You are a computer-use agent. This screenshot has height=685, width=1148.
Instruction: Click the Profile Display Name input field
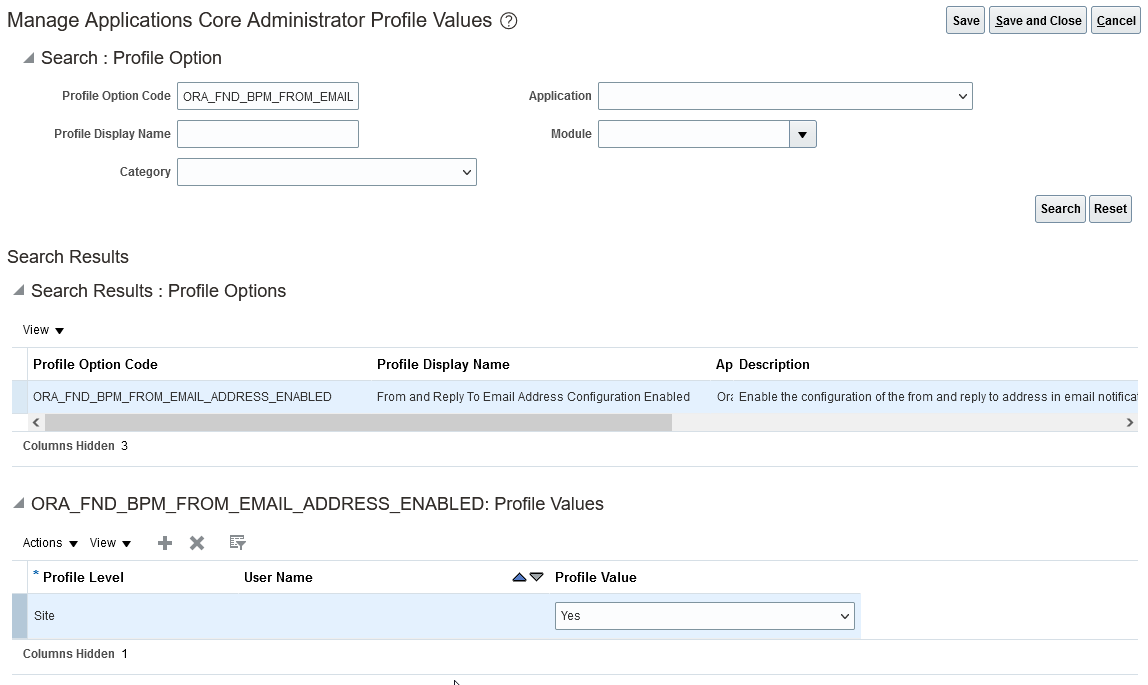coord(267,134)
